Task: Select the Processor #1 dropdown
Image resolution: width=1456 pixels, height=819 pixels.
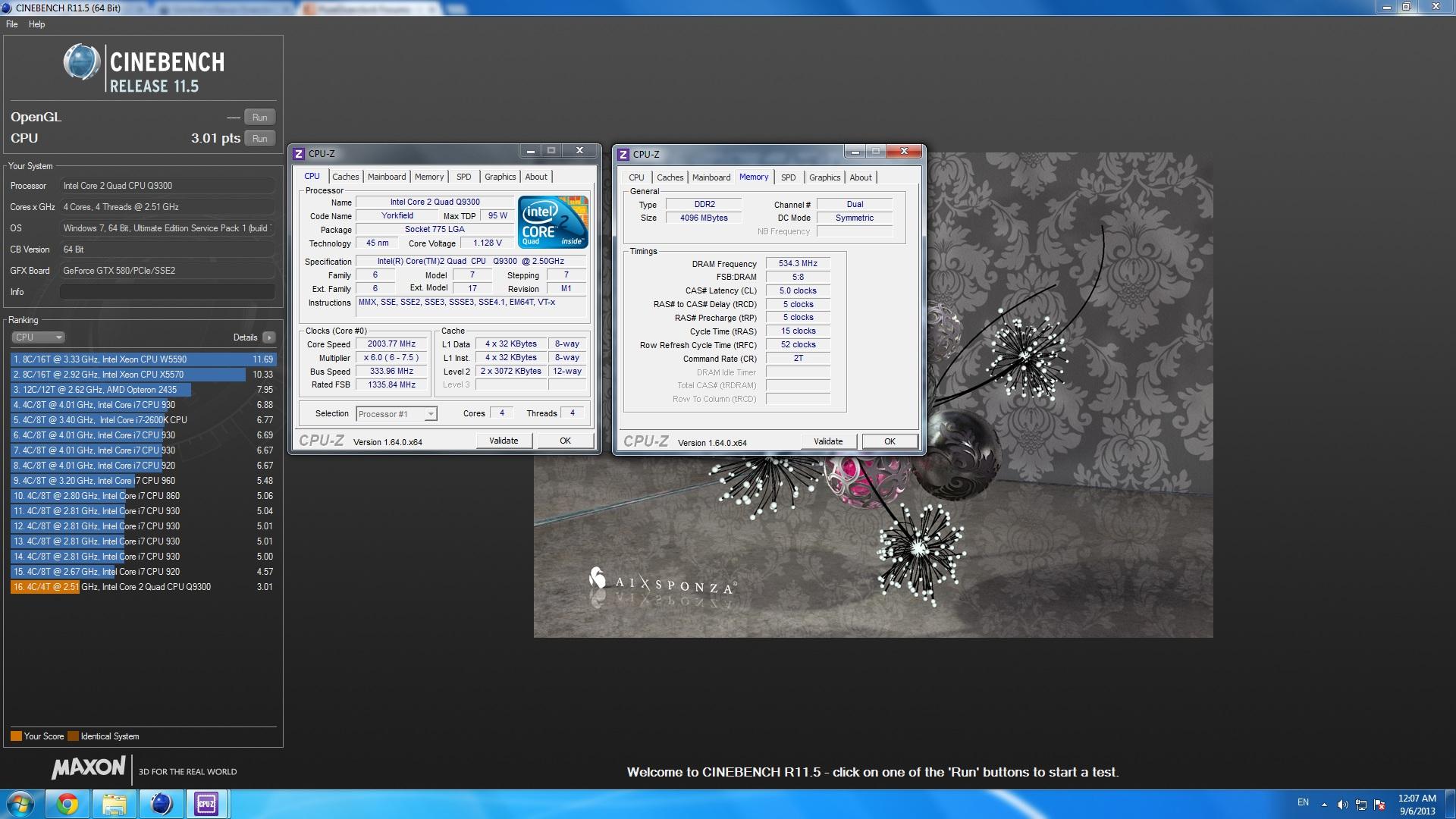Action: click(x=397, y=414)
